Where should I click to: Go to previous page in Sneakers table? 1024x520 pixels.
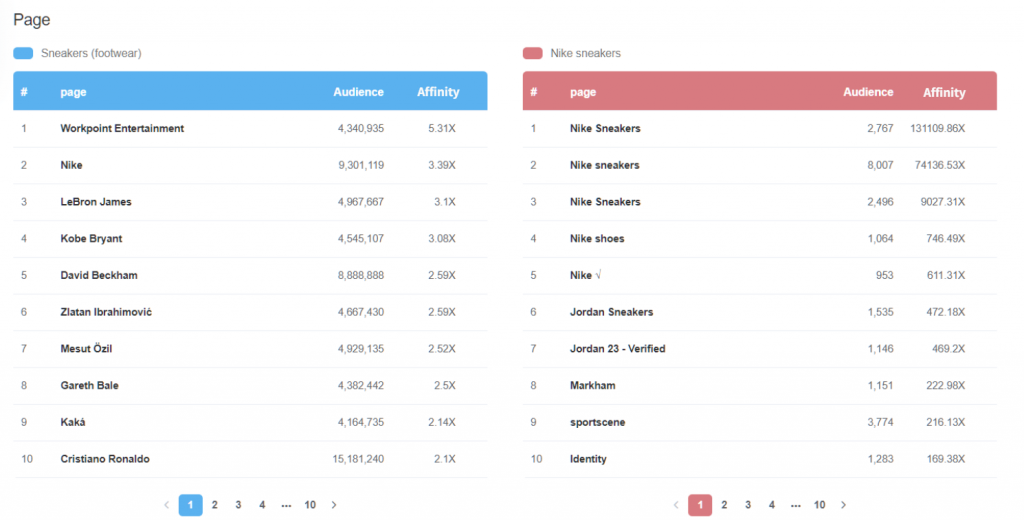167,504
